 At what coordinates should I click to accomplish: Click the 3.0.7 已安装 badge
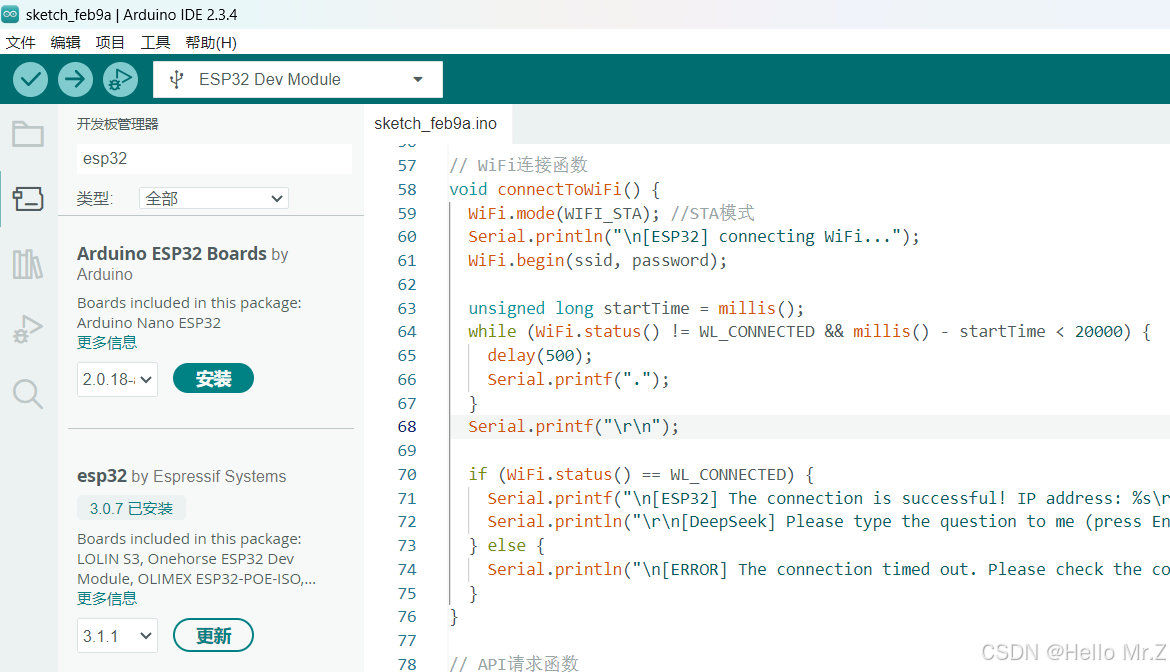[x=131, y=508]
